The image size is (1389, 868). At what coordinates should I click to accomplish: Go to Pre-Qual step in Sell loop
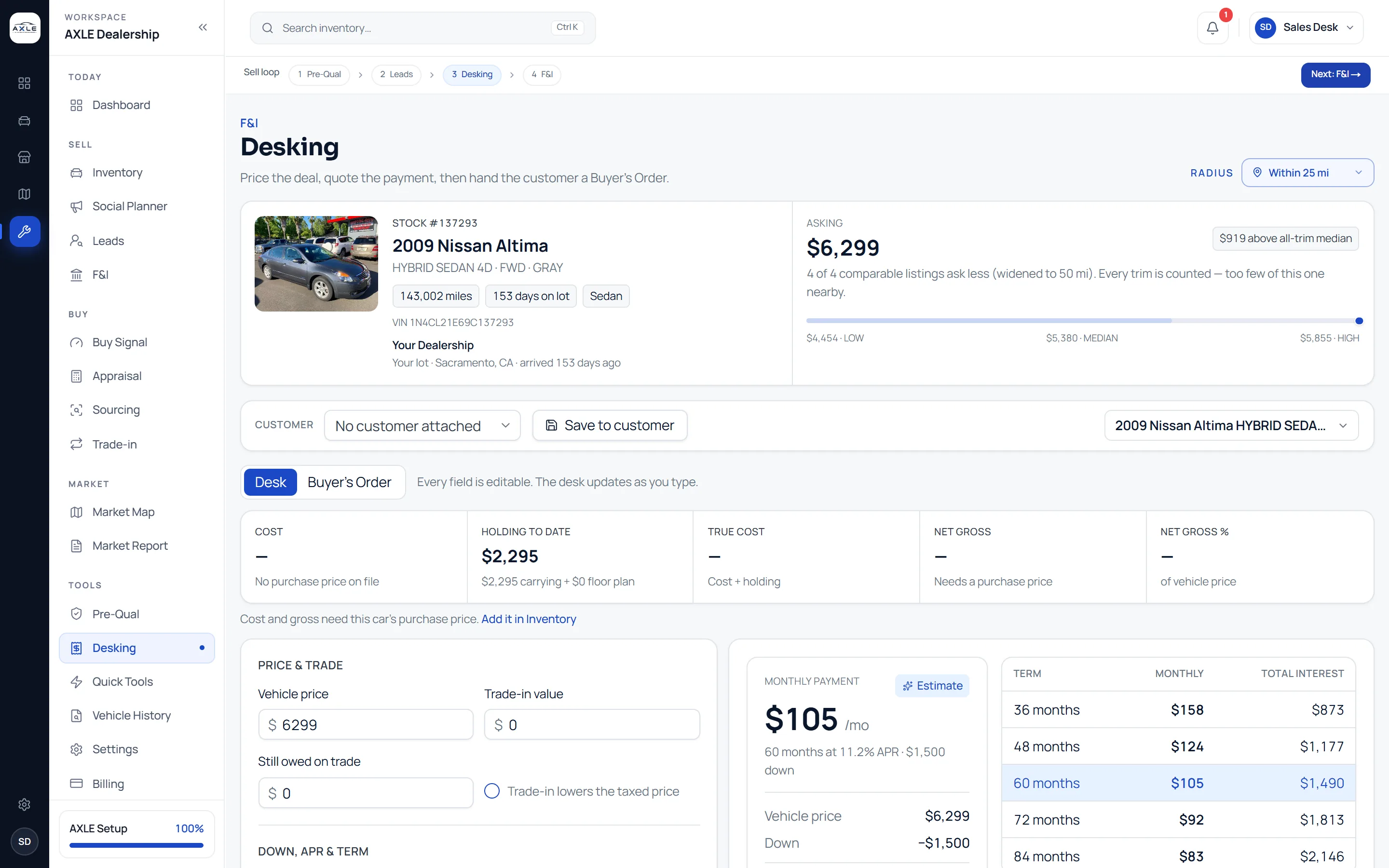click(319, 75)
